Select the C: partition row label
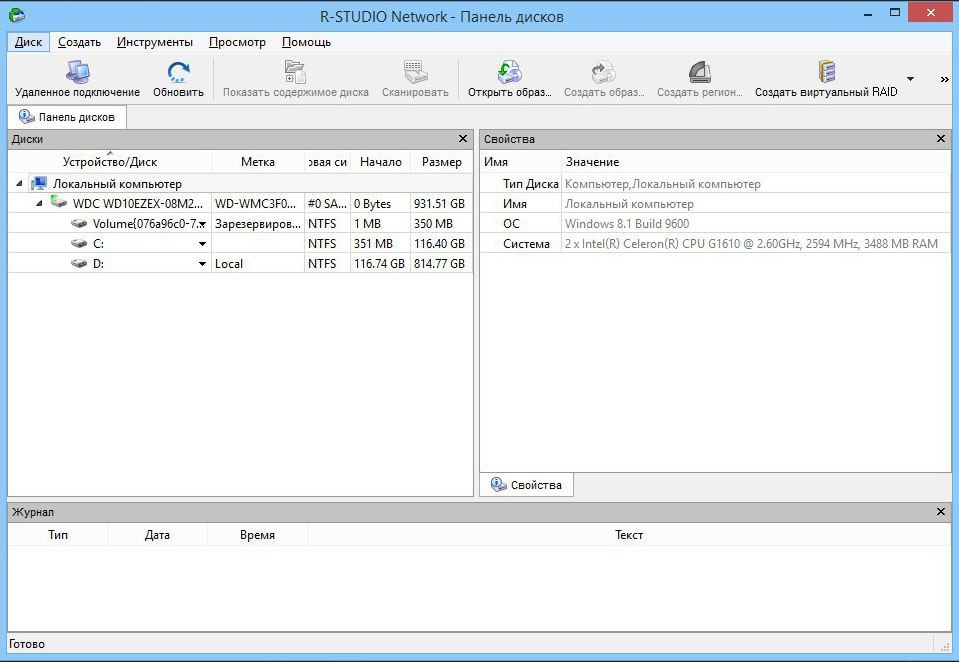The height and width of the screenshot is (662, 959). 98,244
